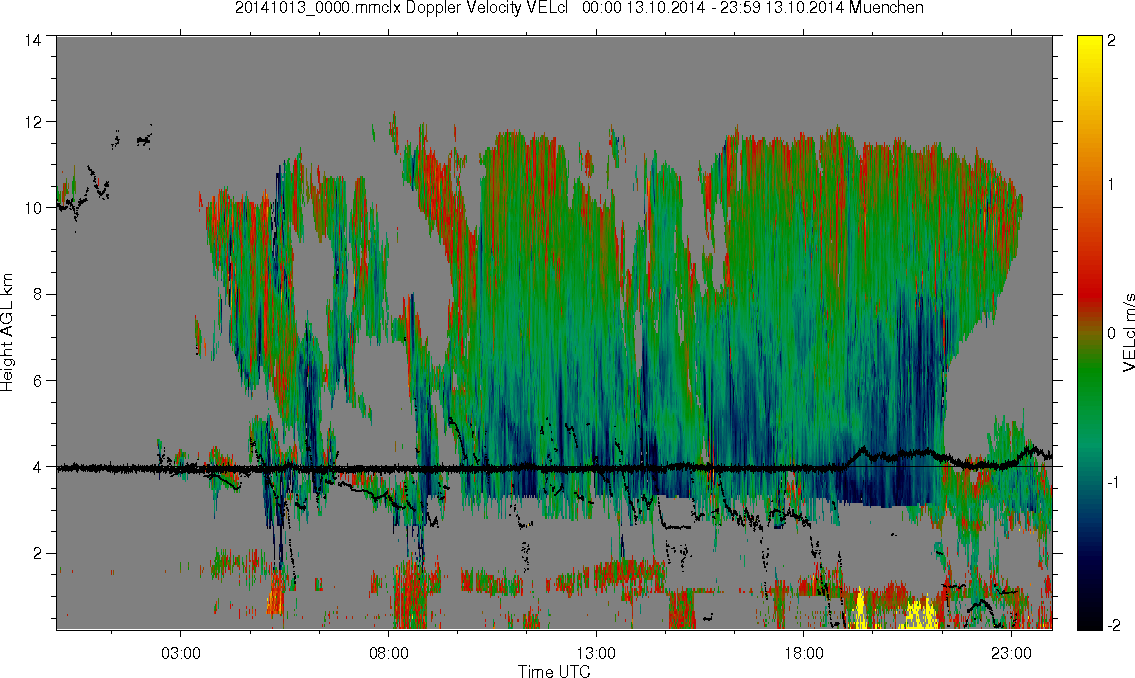Screen dimensions: 1135x678
Task: Click the 'VELcl m/s' colorbar label
Action: tap(1128, 333)
